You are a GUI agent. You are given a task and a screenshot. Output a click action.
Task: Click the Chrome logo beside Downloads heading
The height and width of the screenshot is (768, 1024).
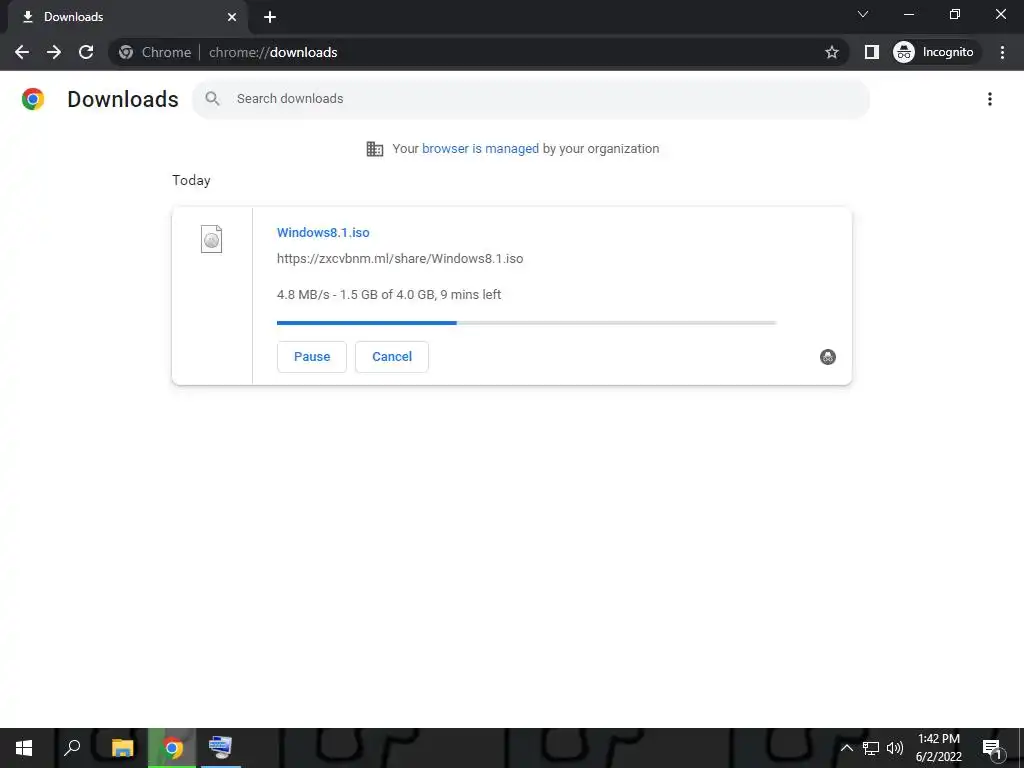[x=33, y=99]
